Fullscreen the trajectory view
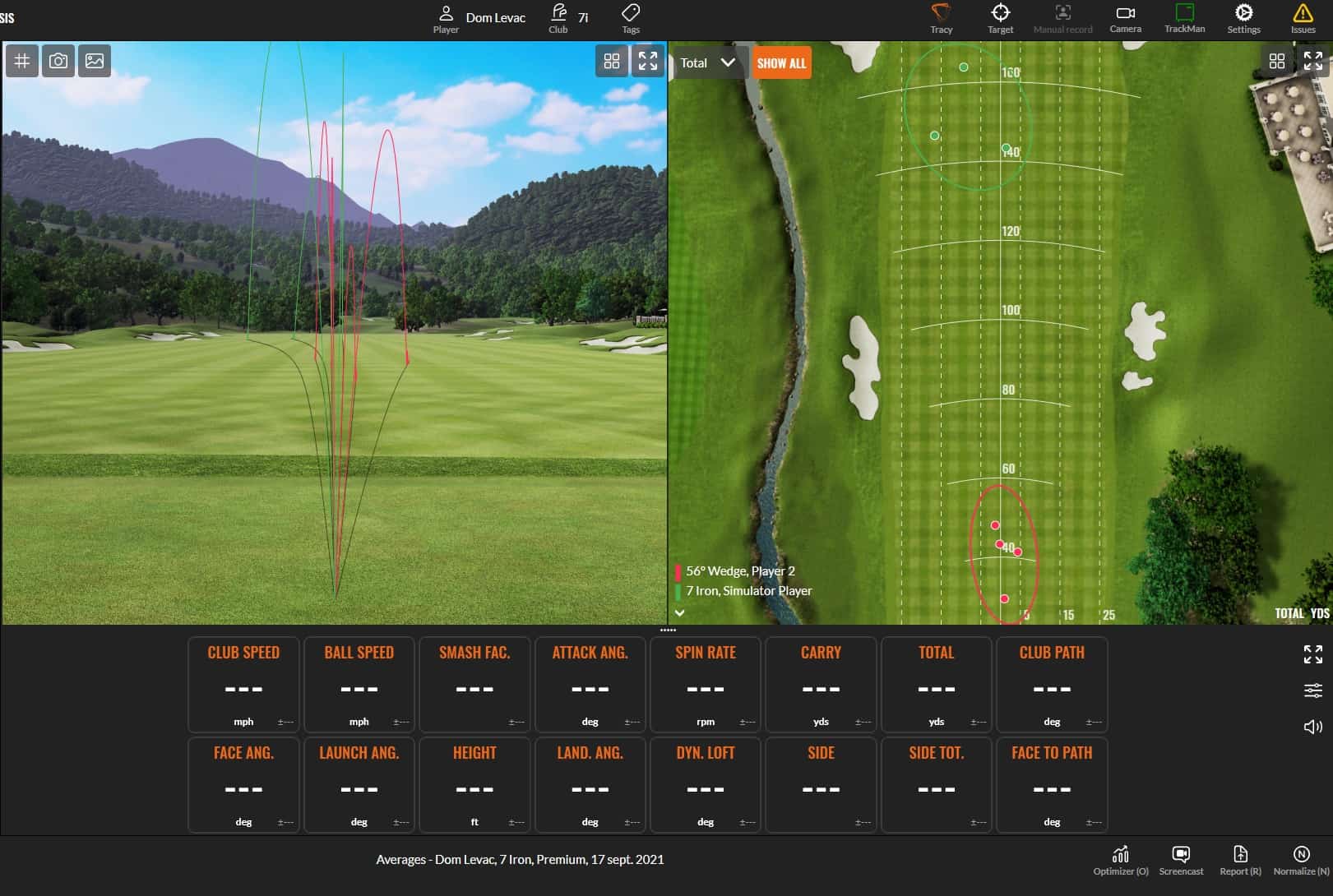This screenshot has height=896, width=1333. coord(648,60)
